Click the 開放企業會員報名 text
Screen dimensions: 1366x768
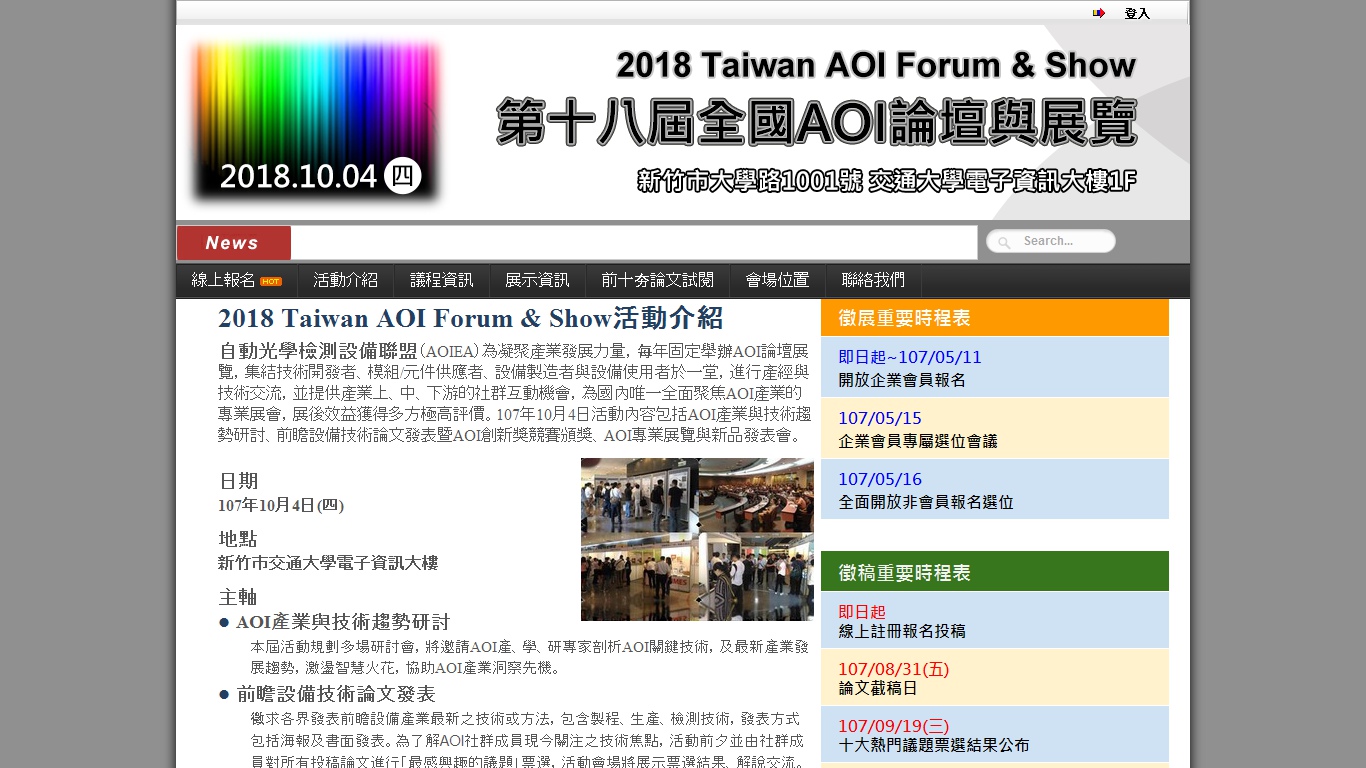902,380
